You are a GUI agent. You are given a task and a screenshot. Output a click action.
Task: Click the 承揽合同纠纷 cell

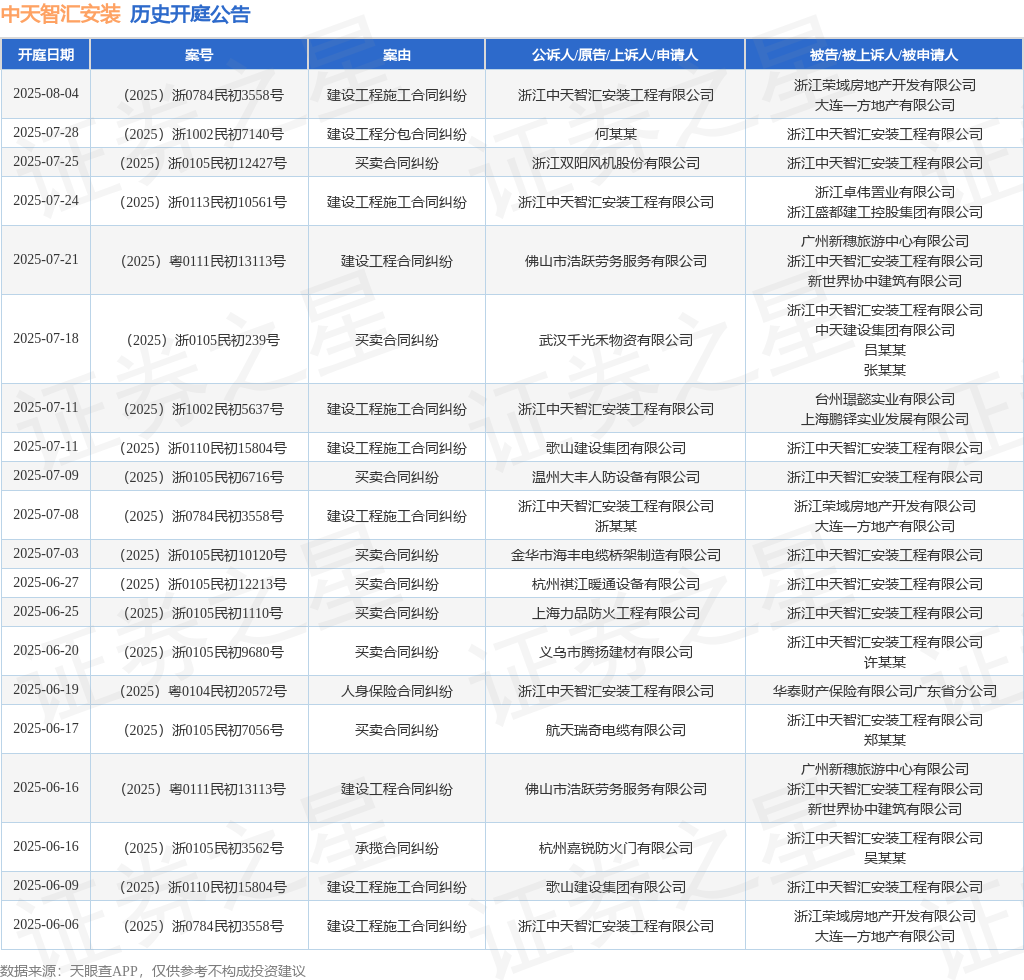pyautogui.click(x=396, y=848)
